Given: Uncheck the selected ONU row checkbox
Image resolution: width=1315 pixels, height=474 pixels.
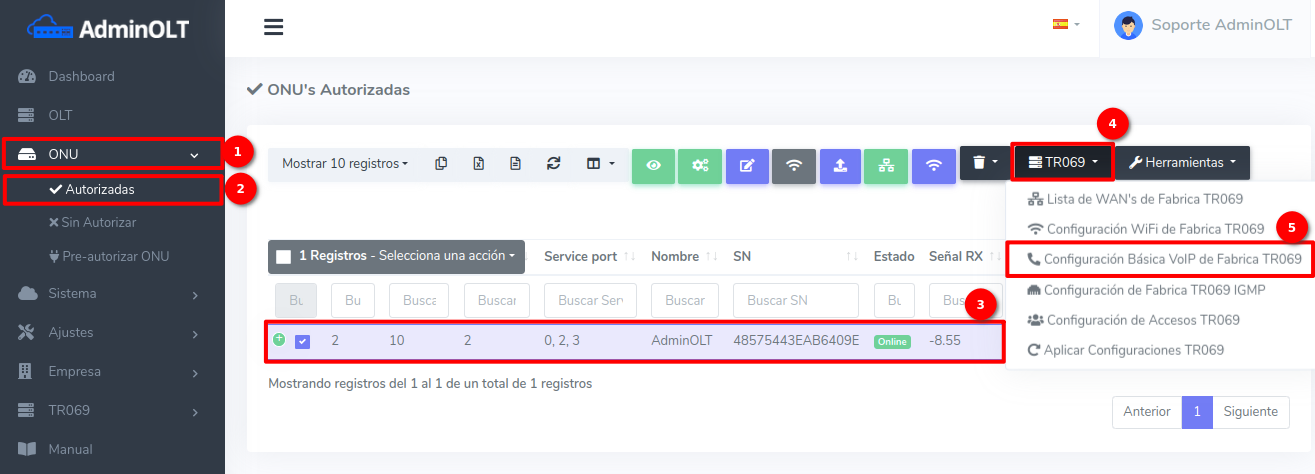Looking at the screenshot, I should pyautogui.click(x=303, y=341).
